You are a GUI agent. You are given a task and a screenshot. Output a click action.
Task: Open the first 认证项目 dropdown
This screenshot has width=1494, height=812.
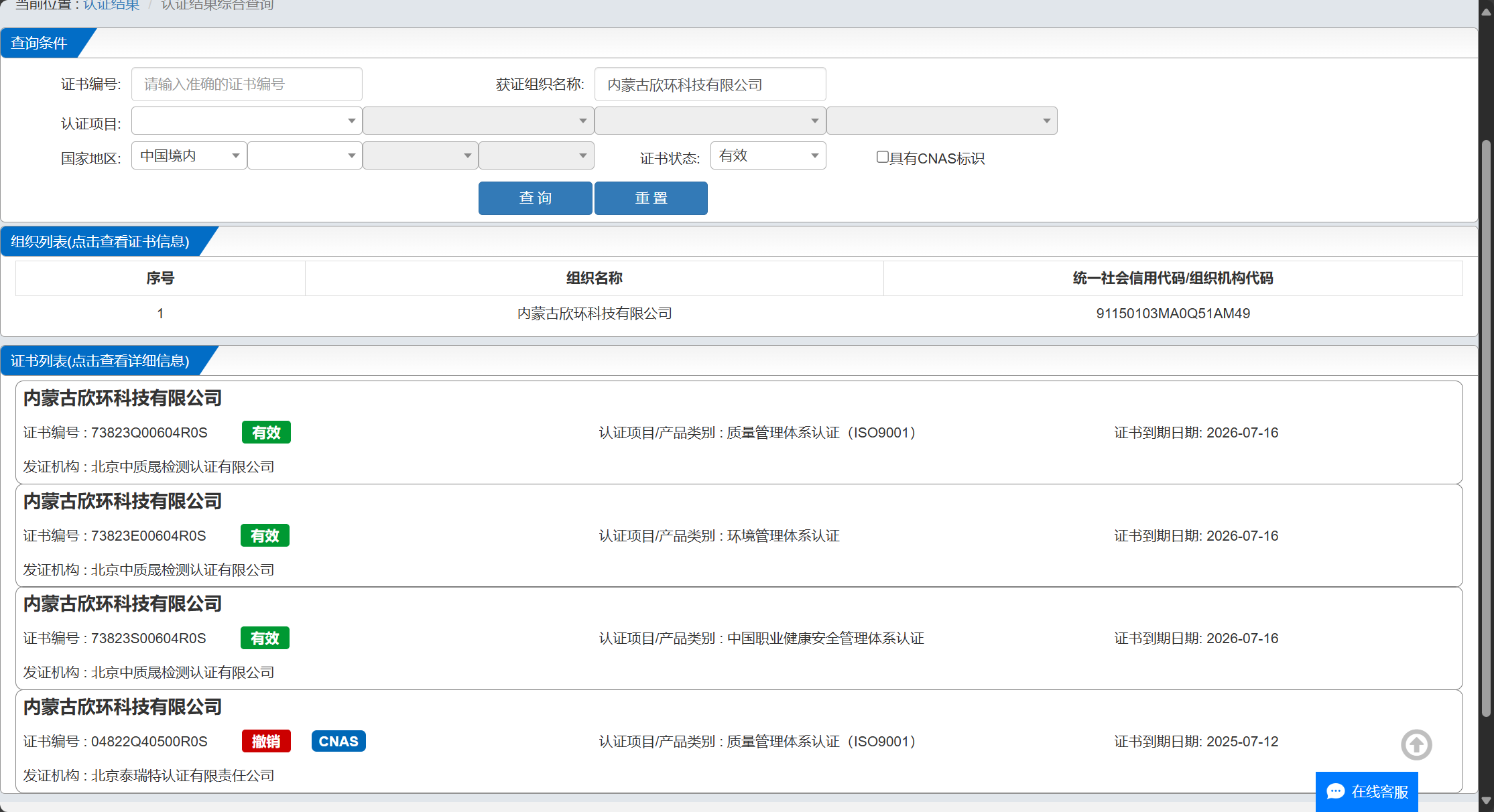click(x=247, y=121)
